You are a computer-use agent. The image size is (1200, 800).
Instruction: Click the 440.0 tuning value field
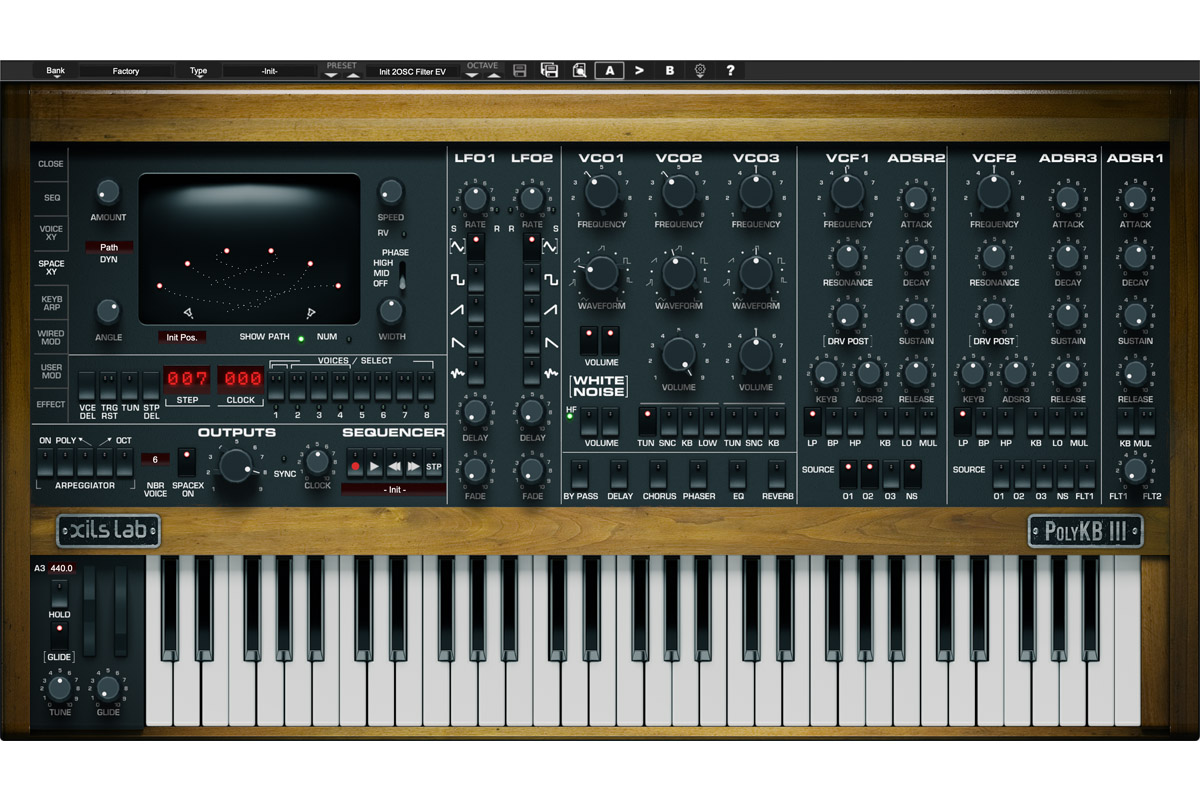(63, 568)
